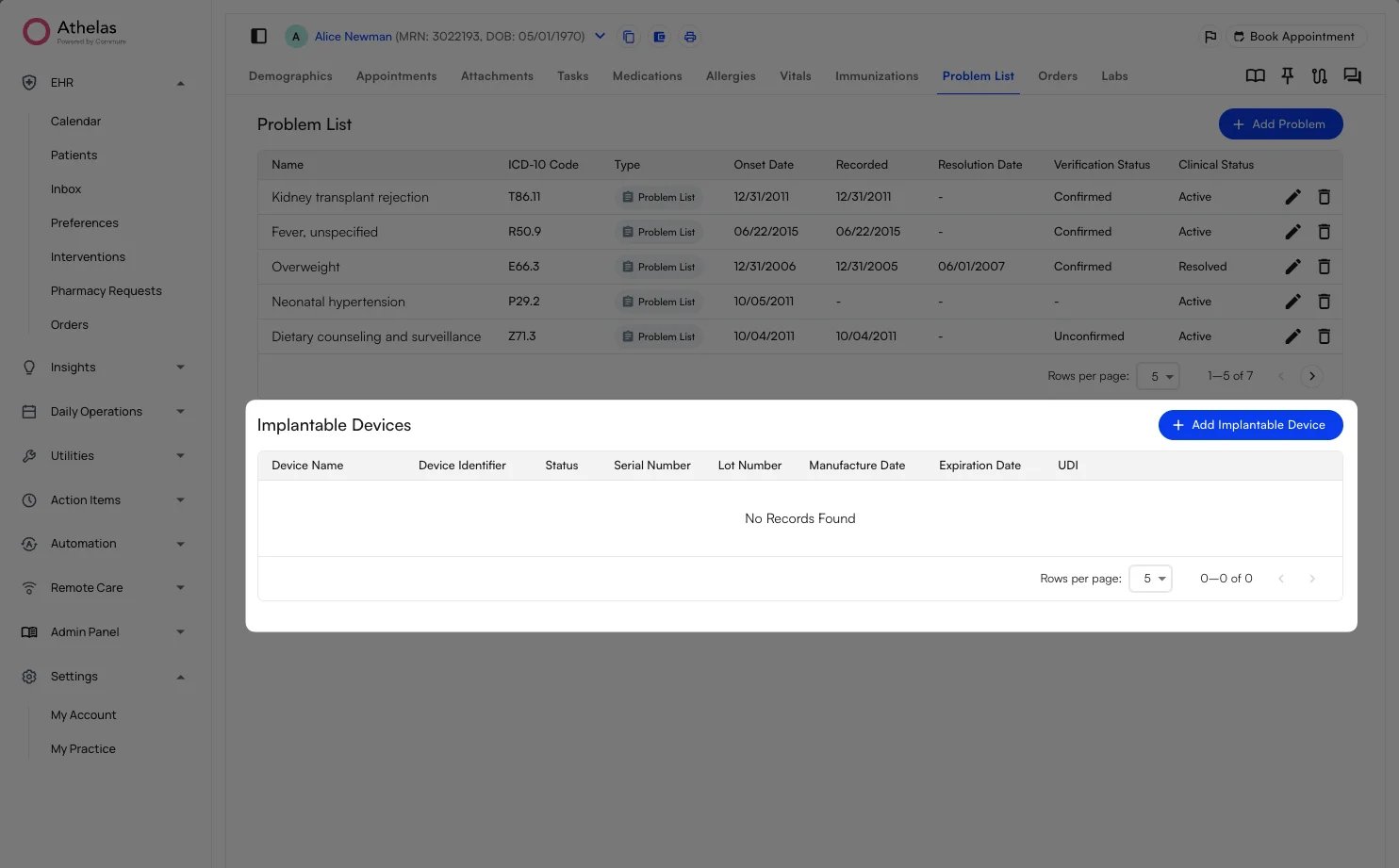Image resolution: width=1399 pixels, height=868 pixels.
Task: Switch to the Vitals tab
Action: click(796, 76)
